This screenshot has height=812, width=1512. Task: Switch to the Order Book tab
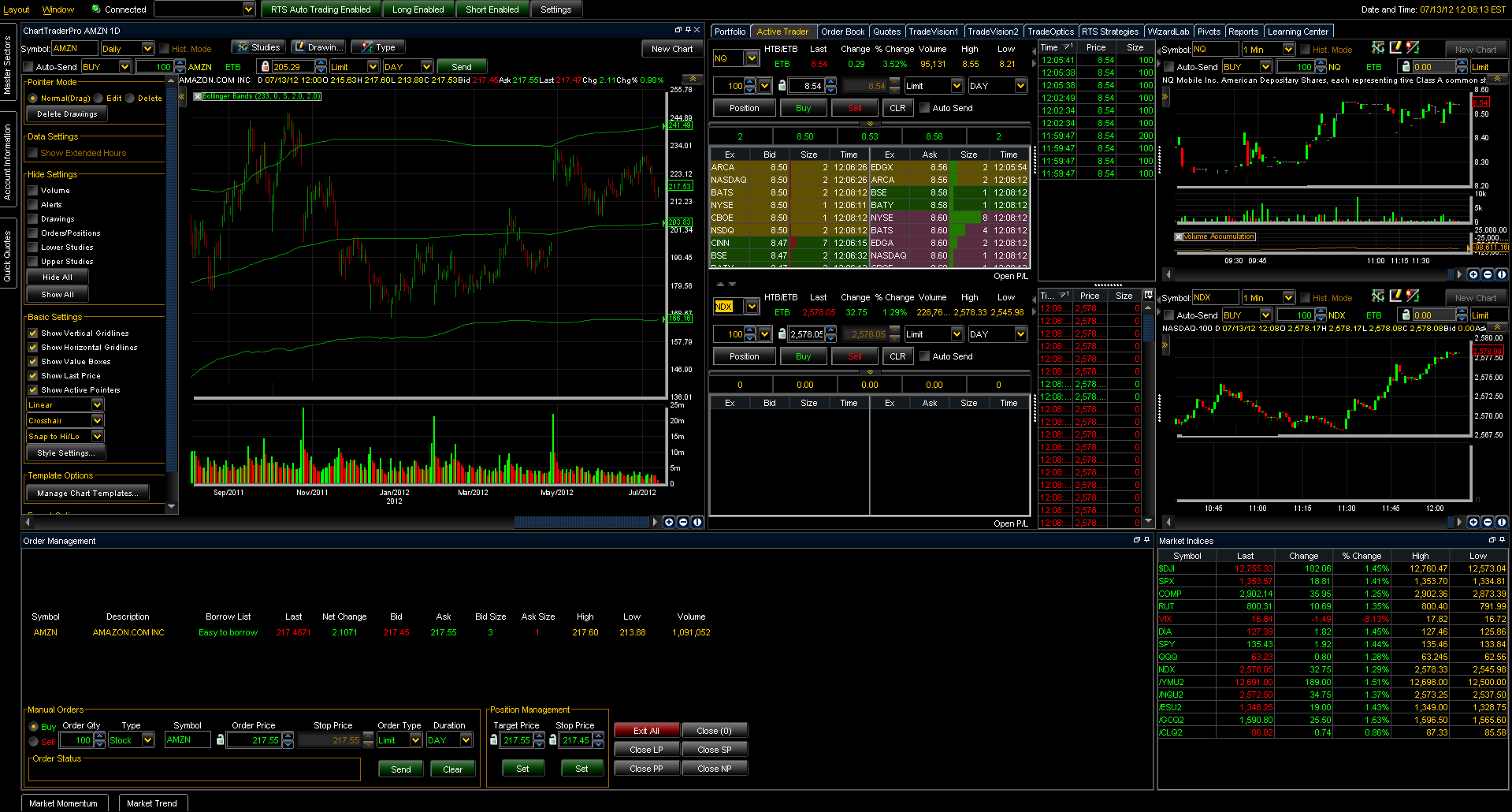point(842,32)
